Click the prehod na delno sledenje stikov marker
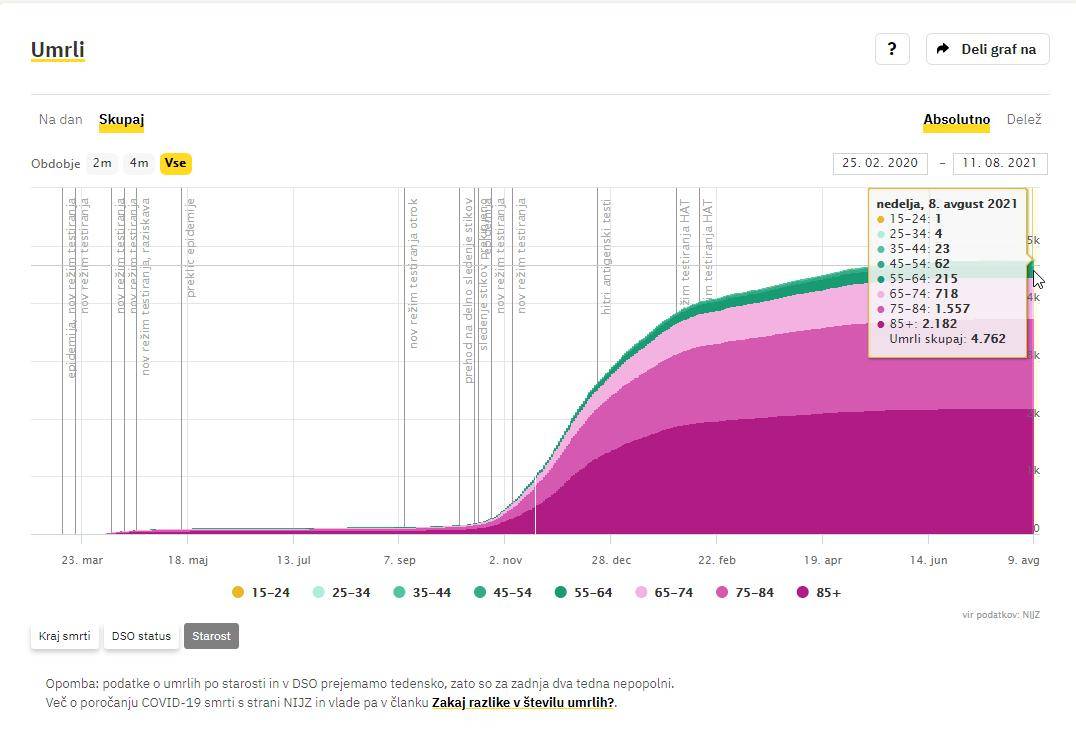Screen dimensions: 1076x756 click(469, 290)
